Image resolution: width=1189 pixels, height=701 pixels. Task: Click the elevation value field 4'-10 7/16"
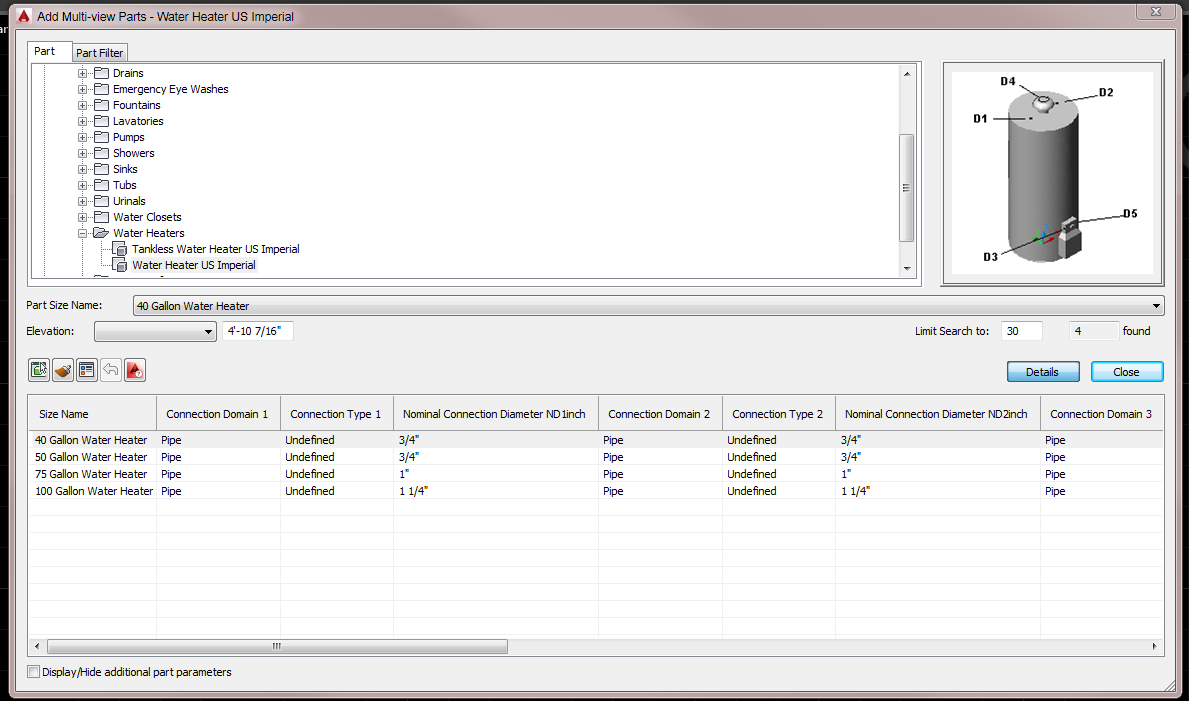(258, 331)
